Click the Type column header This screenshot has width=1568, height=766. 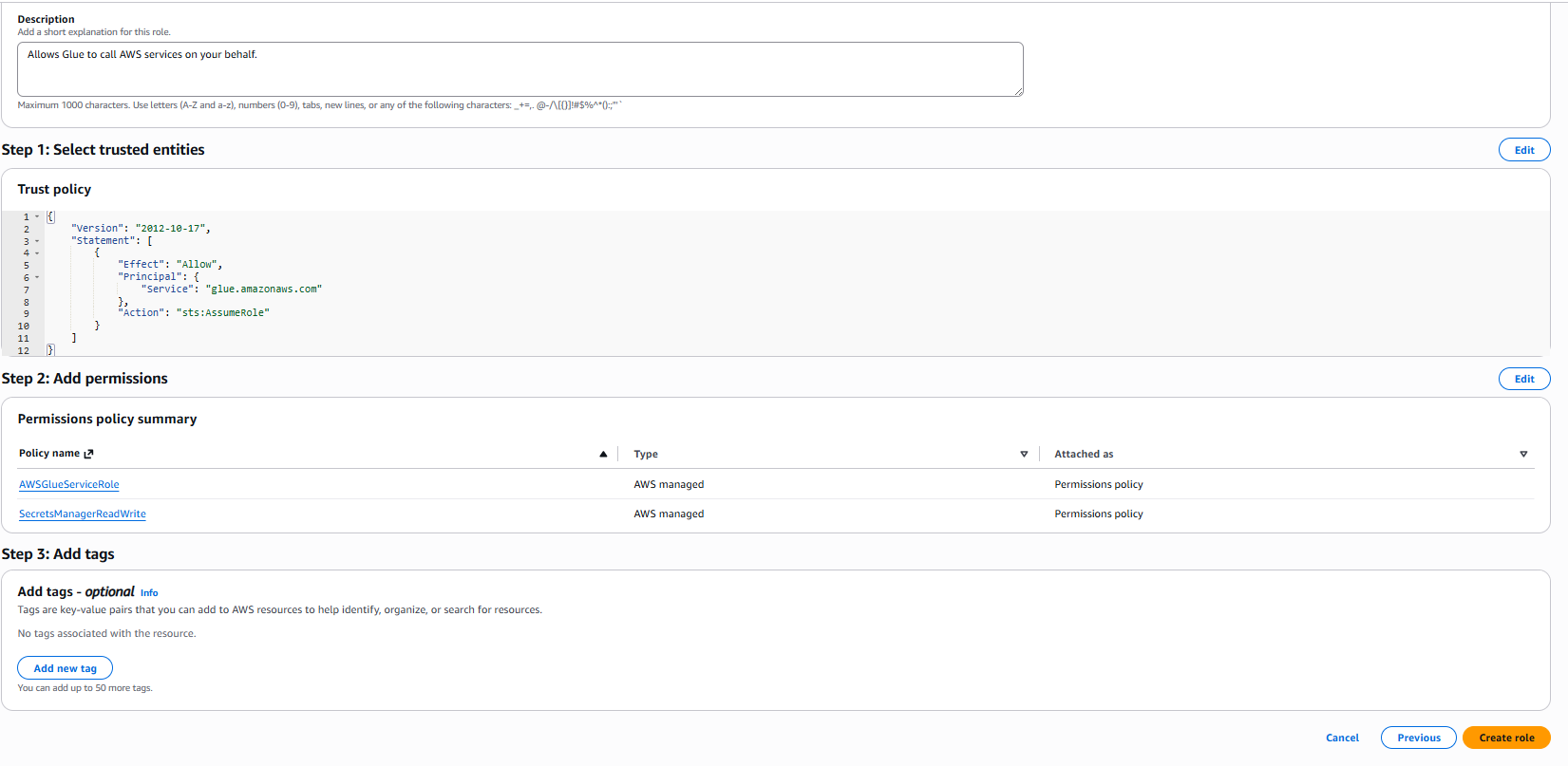click(x=646, y=454)
